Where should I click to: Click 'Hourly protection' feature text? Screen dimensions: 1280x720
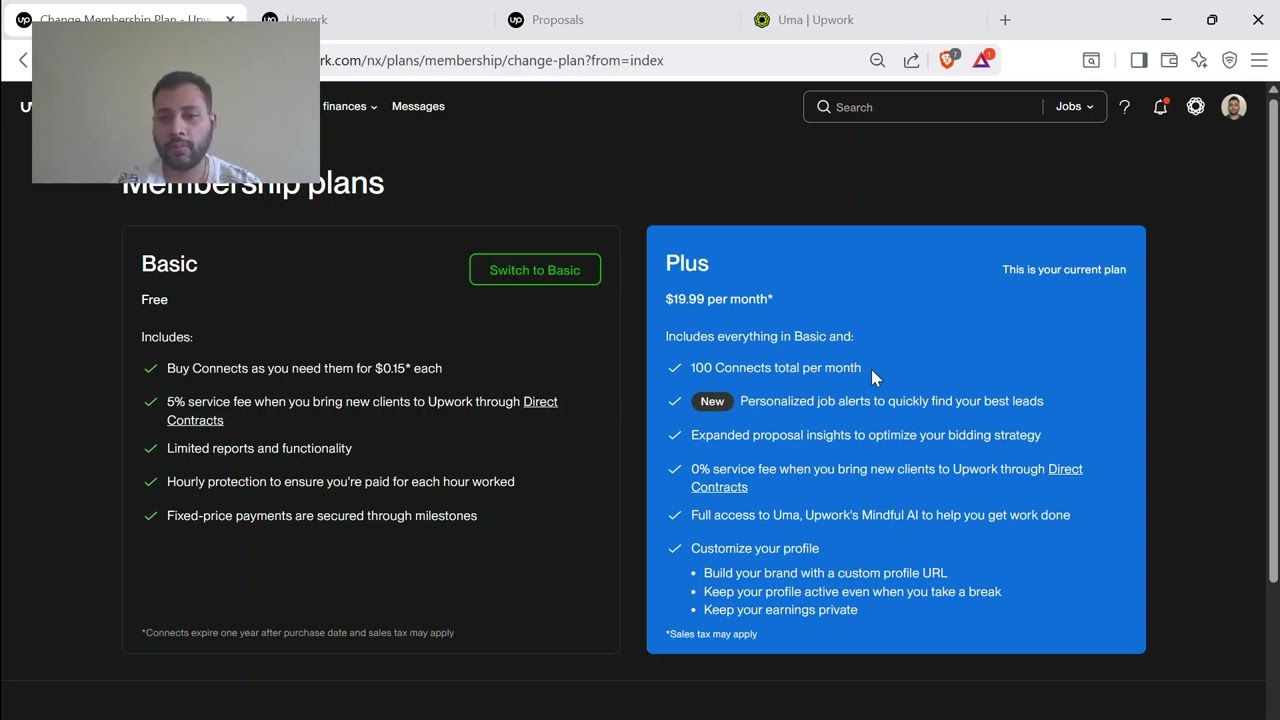341,482
